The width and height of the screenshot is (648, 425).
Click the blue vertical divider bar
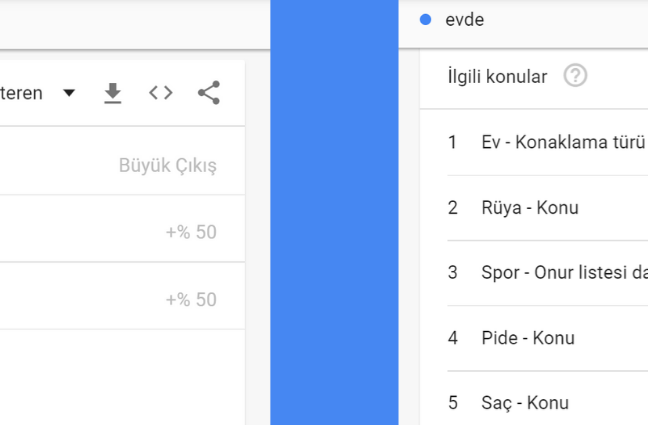(x=334, y=212)
